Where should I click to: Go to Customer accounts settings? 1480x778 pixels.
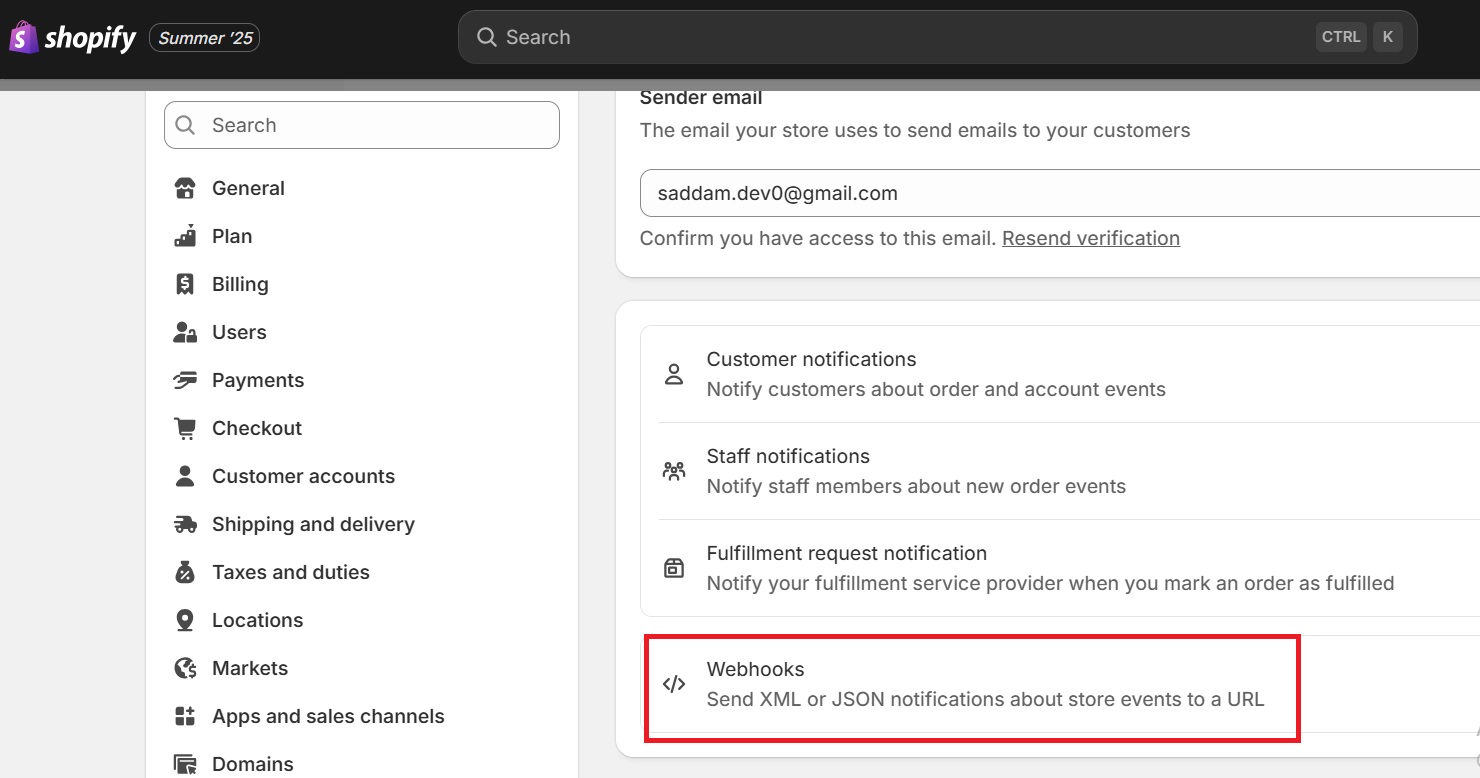pos(303,476)
